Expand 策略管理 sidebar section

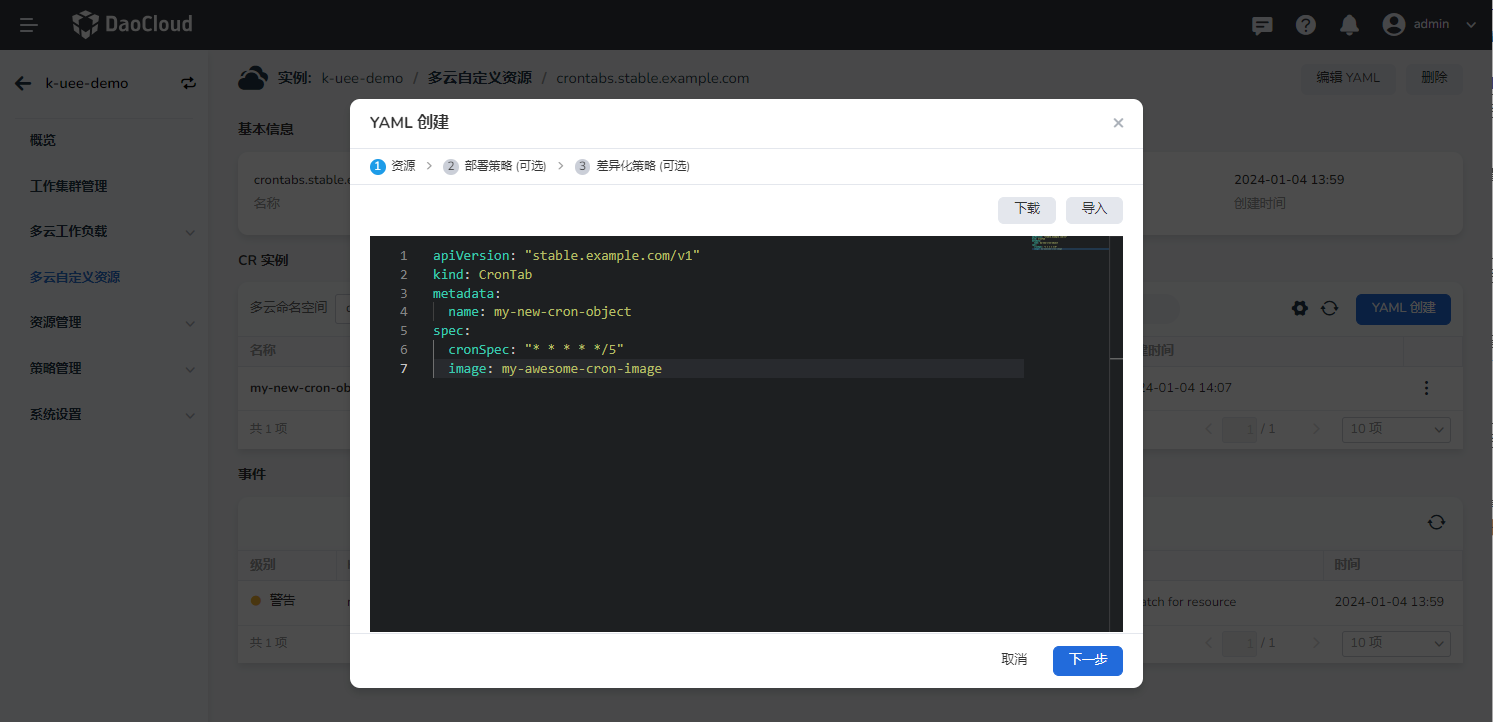click(112, 368)
